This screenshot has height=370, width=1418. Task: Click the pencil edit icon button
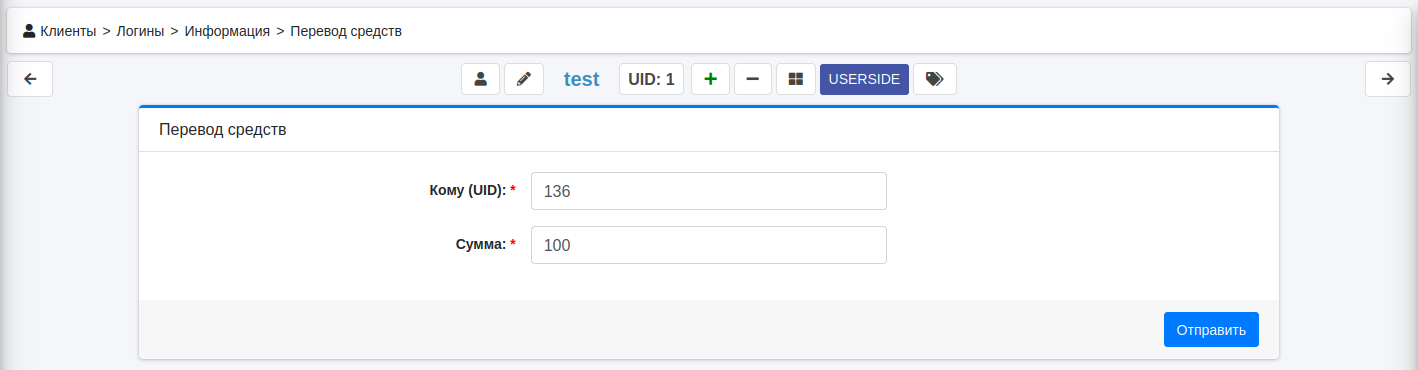(524, 79)
